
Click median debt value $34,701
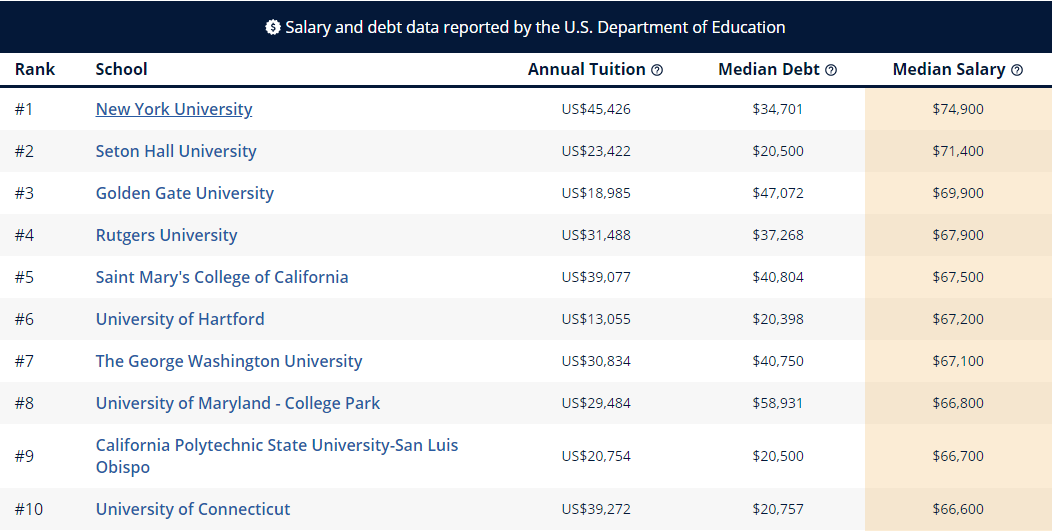click(x=778, y=109)
